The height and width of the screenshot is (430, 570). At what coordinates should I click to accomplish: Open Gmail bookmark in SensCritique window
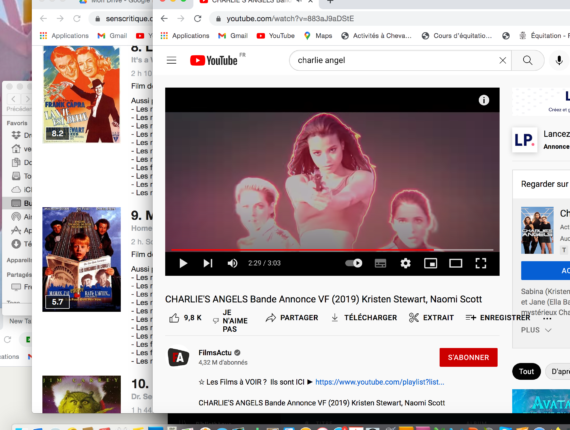pyautogui.click(x=112, y=36)
